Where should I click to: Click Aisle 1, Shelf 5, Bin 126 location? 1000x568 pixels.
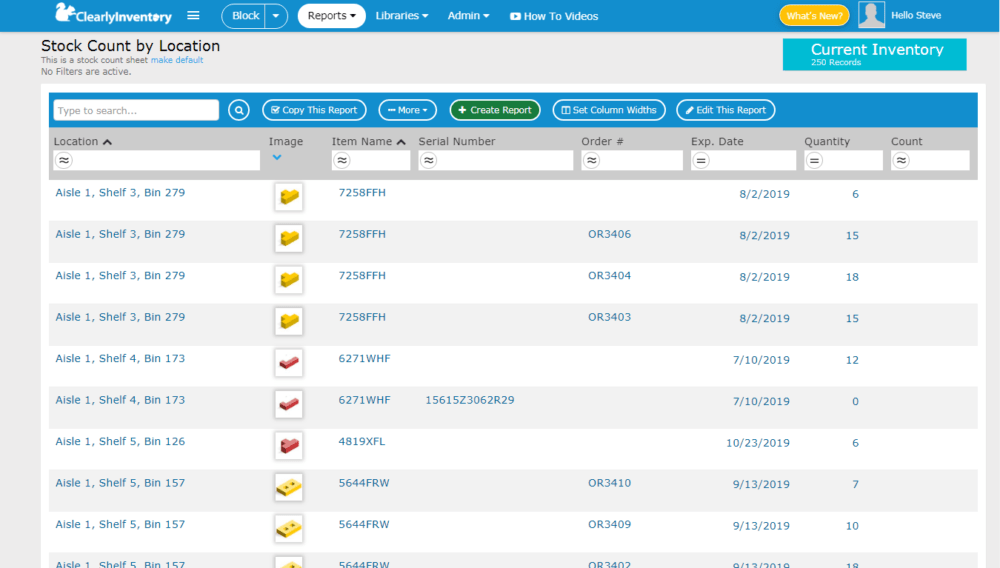[120, 441]
